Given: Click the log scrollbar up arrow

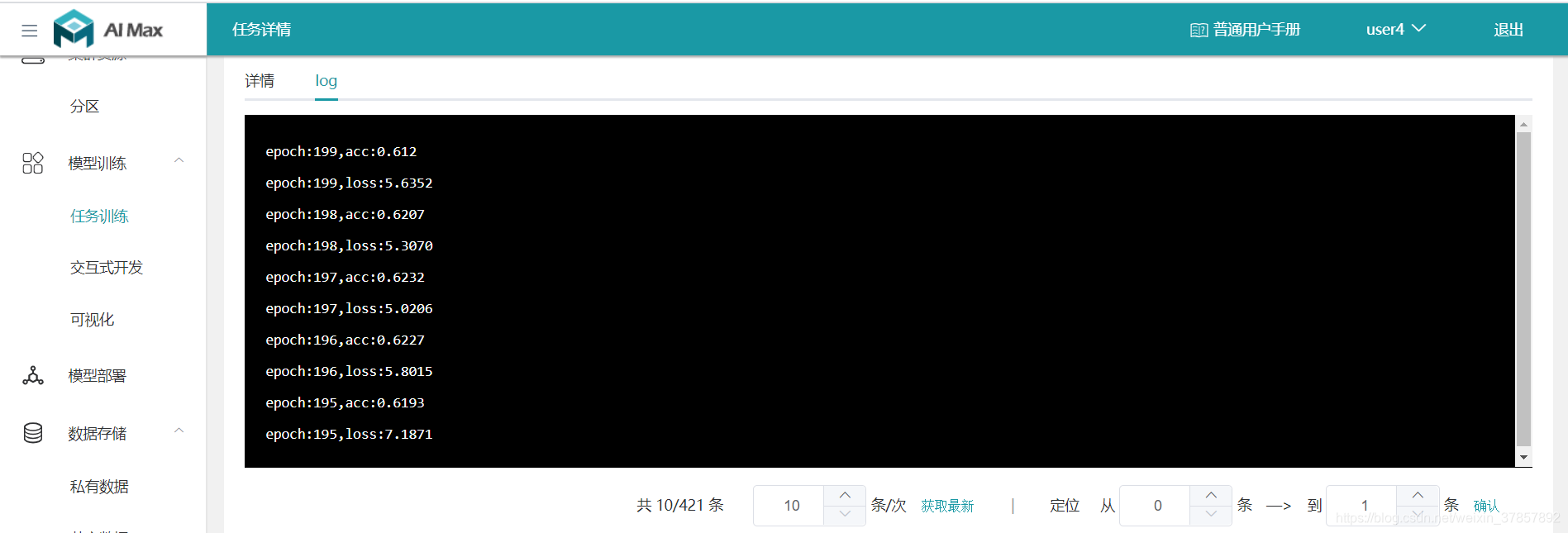Looking at the screenshot, I should pos(1523,124).
